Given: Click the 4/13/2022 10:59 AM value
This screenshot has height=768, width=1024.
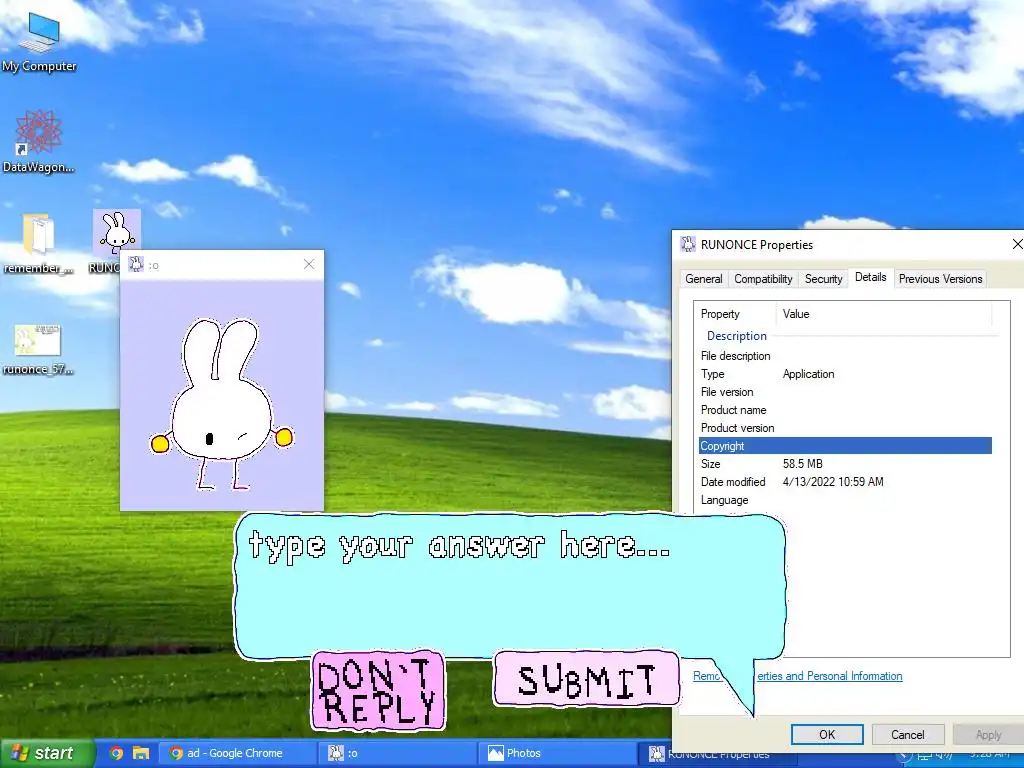Looking at the screenshot, I should tap(833, 482).
